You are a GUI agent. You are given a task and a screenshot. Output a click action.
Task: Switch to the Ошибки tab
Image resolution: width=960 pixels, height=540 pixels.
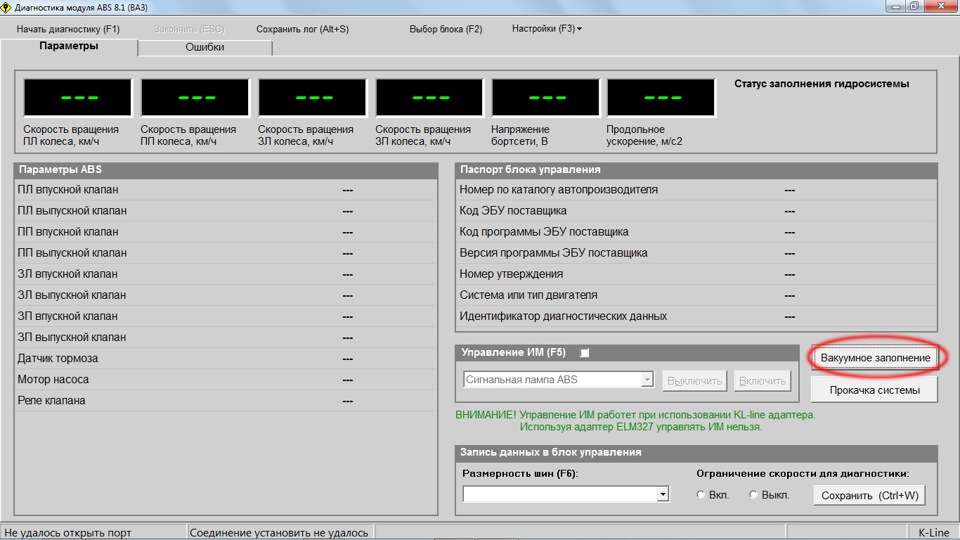coord(205,47)
